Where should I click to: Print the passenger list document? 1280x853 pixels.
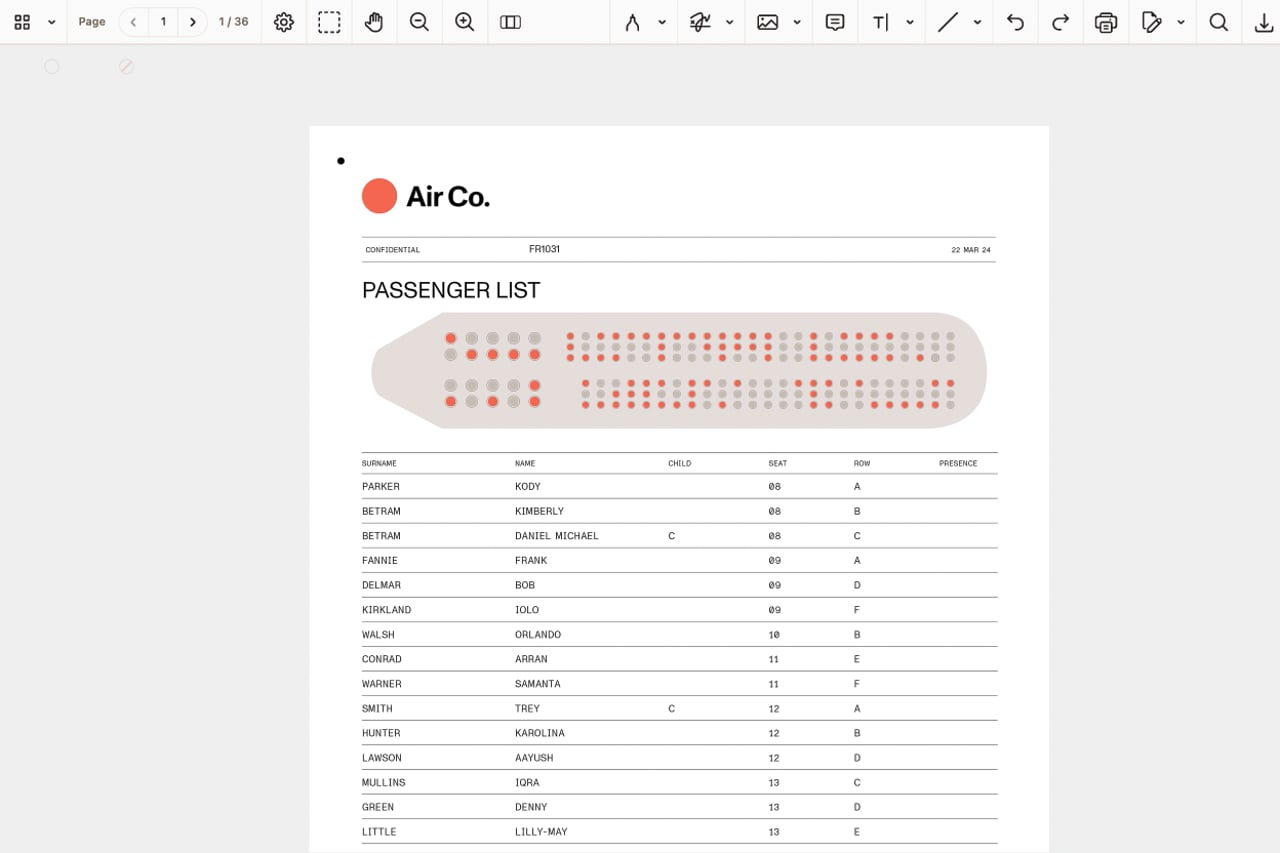(1105, 22)
